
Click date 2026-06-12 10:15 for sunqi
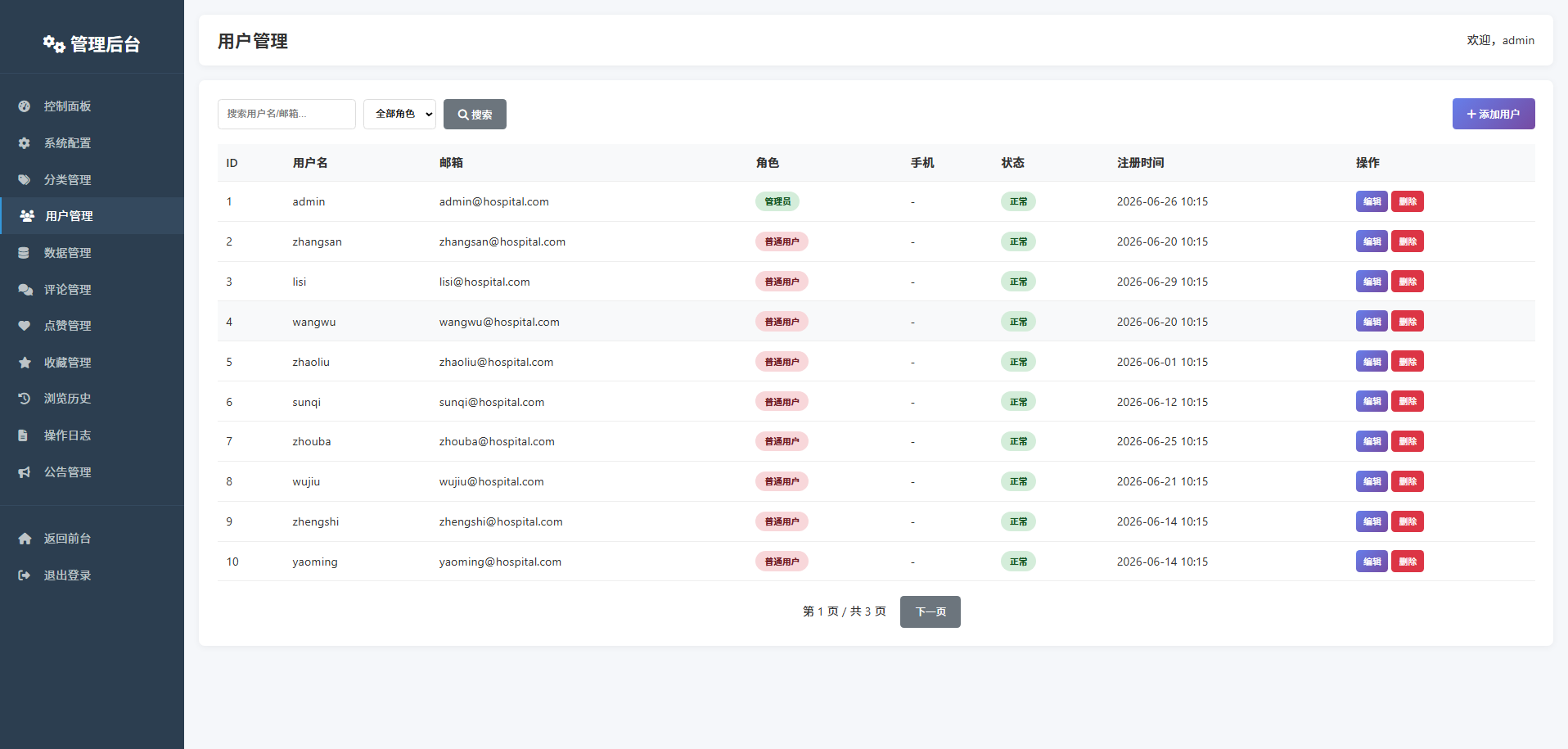coord(1162,402)
